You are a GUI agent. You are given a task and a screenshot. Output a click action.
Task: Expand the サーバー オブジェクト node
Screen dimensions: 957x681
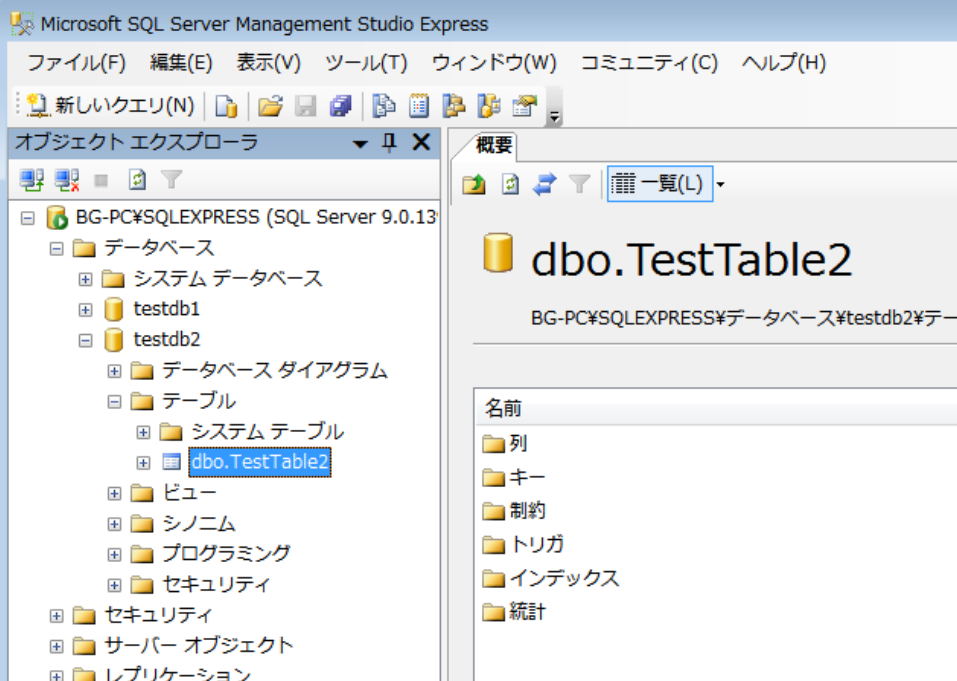coord(56,646)
